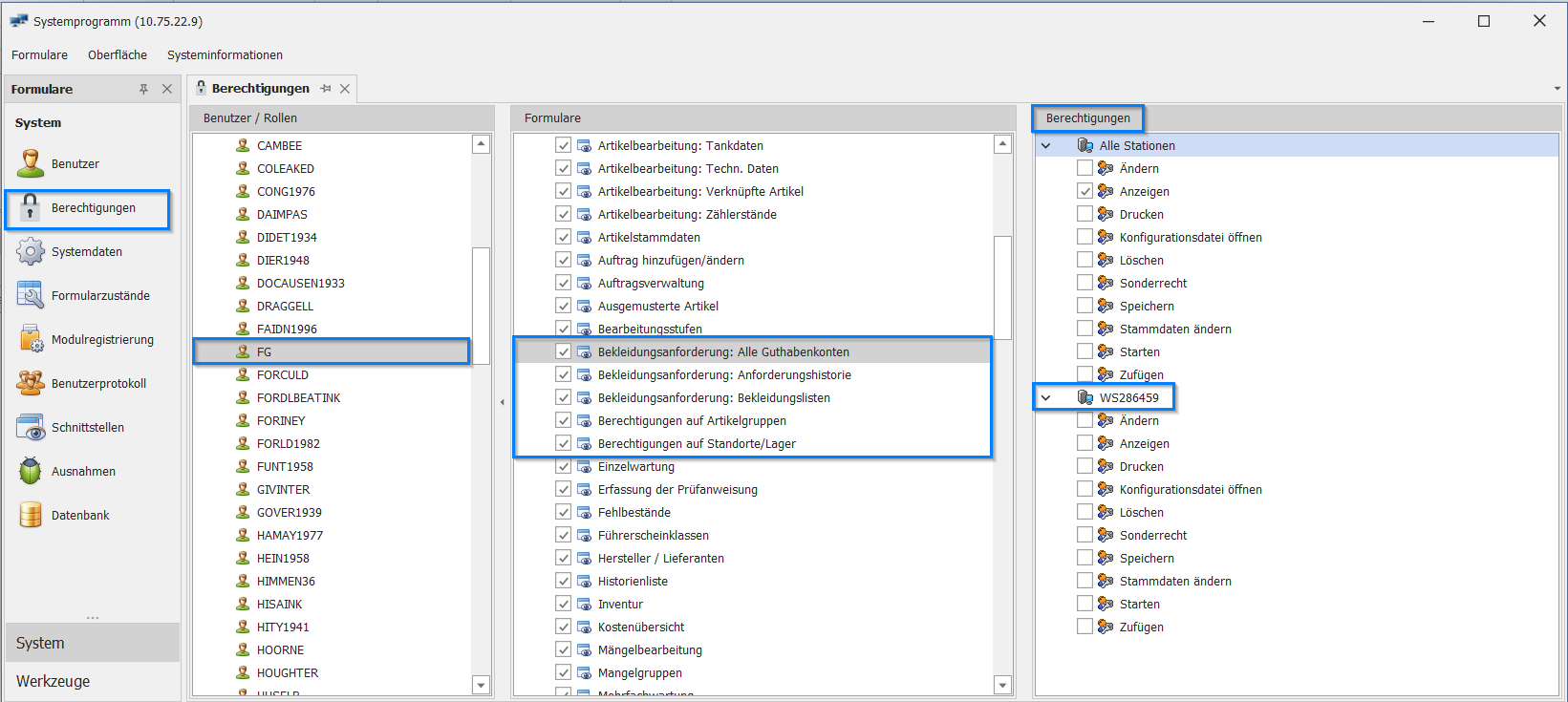
Task: Open the Benutzerprotokoll icon
Action: click(31, 384)
